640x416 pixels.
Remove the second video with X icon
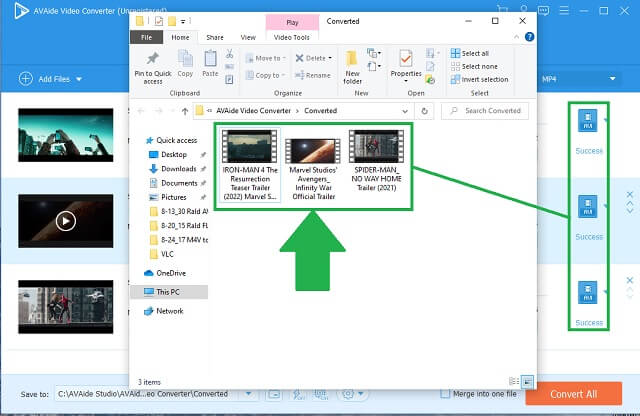tap(629, 195)
